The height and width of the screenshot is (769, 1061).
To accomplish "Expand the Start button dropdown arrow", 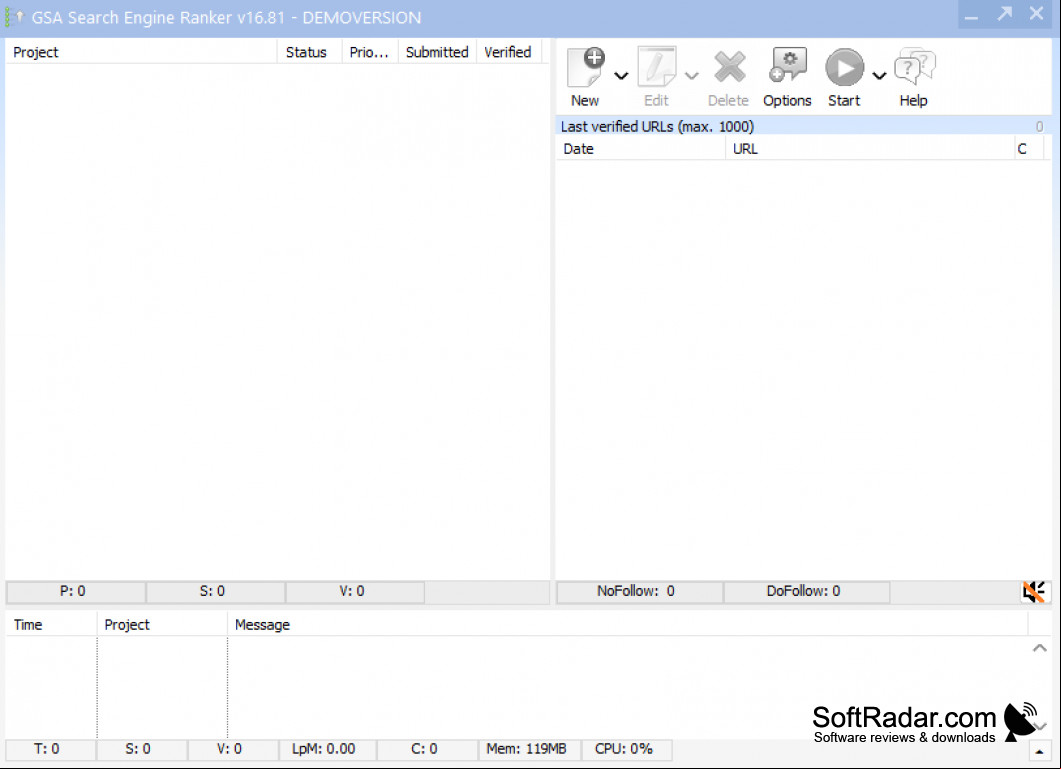I will [x=879, y=76].
